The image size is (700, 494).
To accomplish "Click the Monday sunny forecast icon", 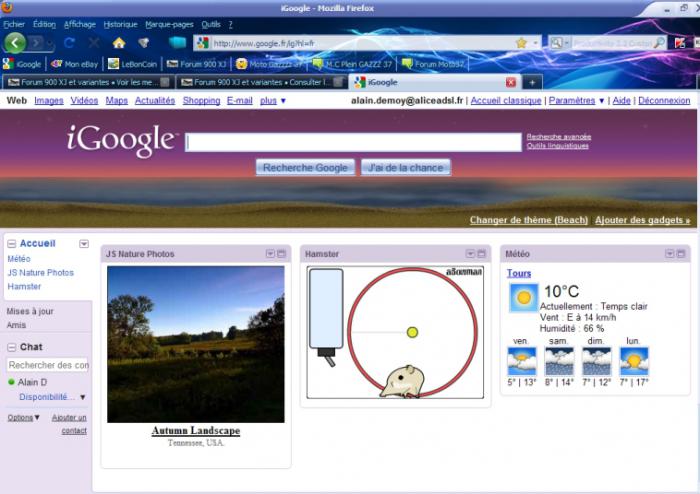I will [634, 361].
